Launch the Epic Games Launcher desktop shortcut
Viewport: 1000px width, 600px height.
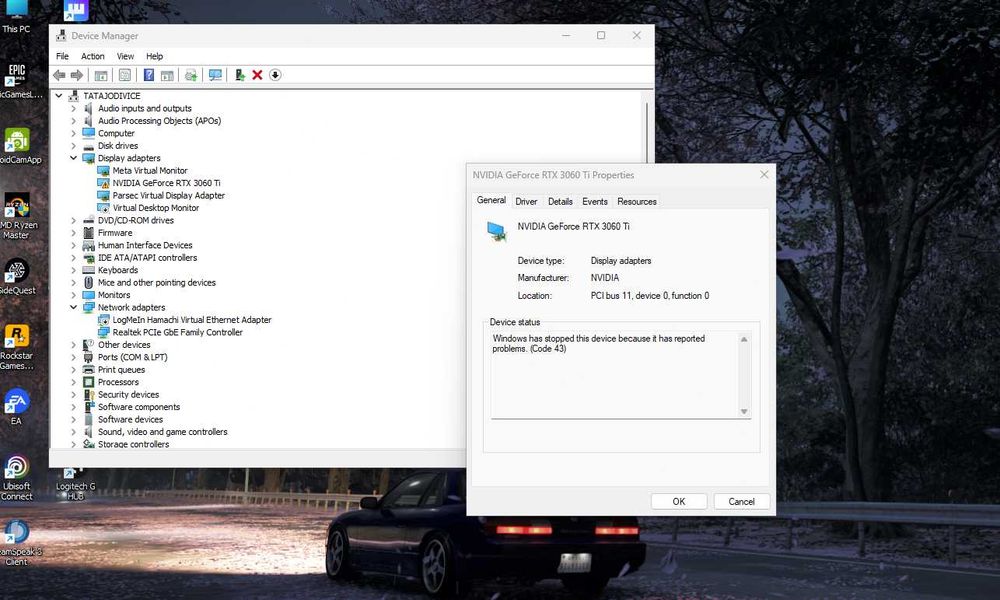(x=17, y=80)
